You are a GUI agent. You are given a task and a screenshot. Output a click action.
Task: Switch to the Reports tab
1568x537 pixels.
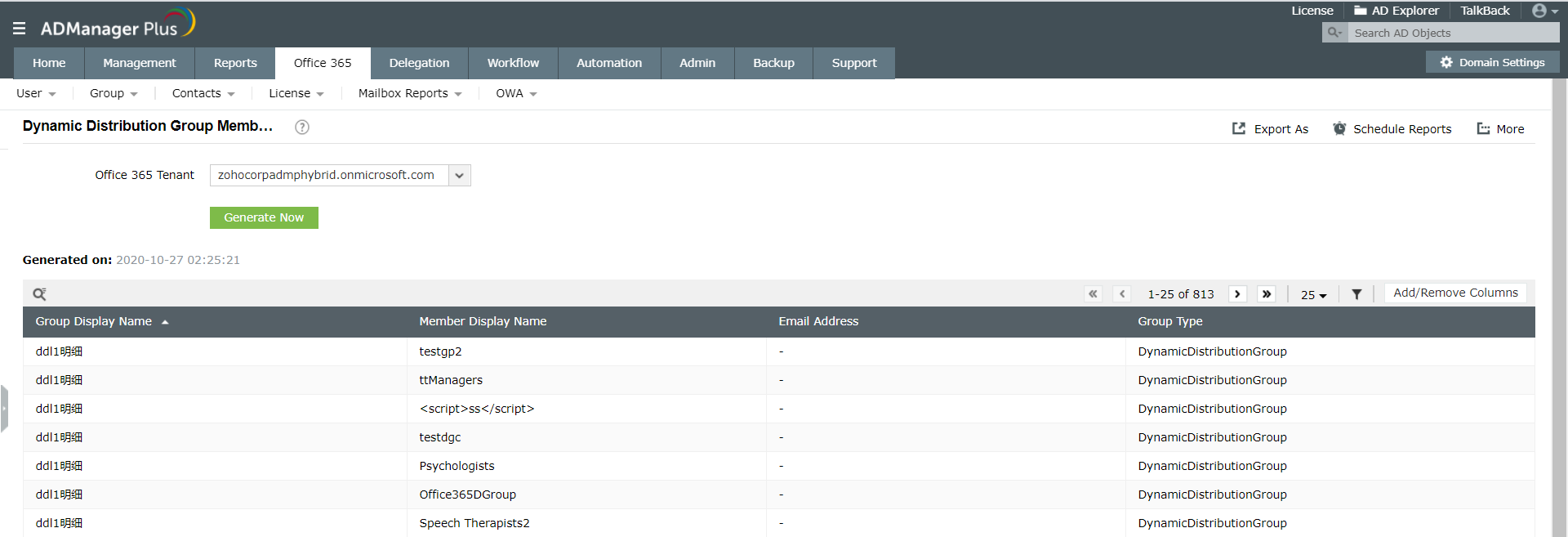(235, 63)
